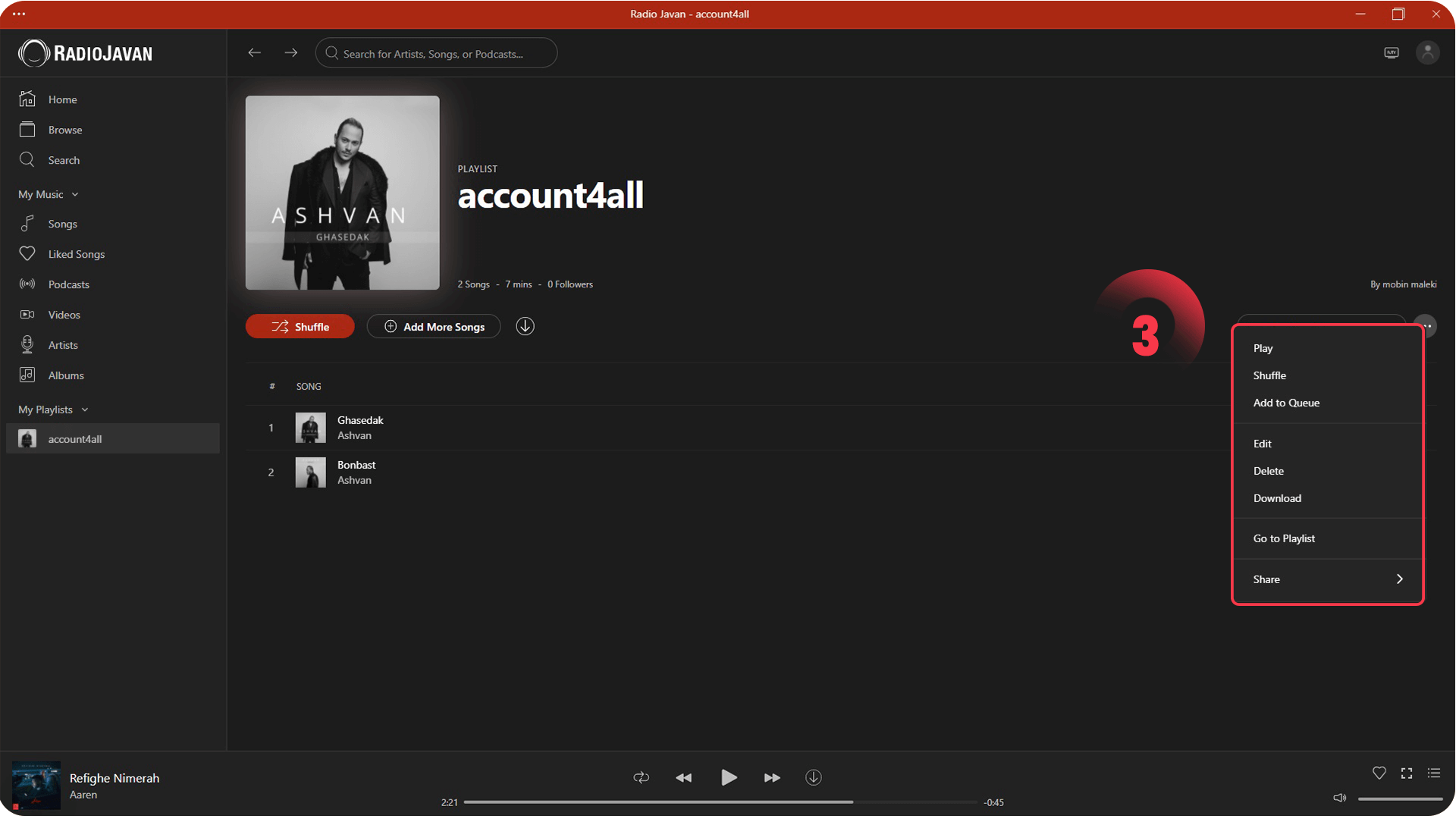
Task: Seek within the song progress bar
Action: pyautogui.click(x=720, y=802)
